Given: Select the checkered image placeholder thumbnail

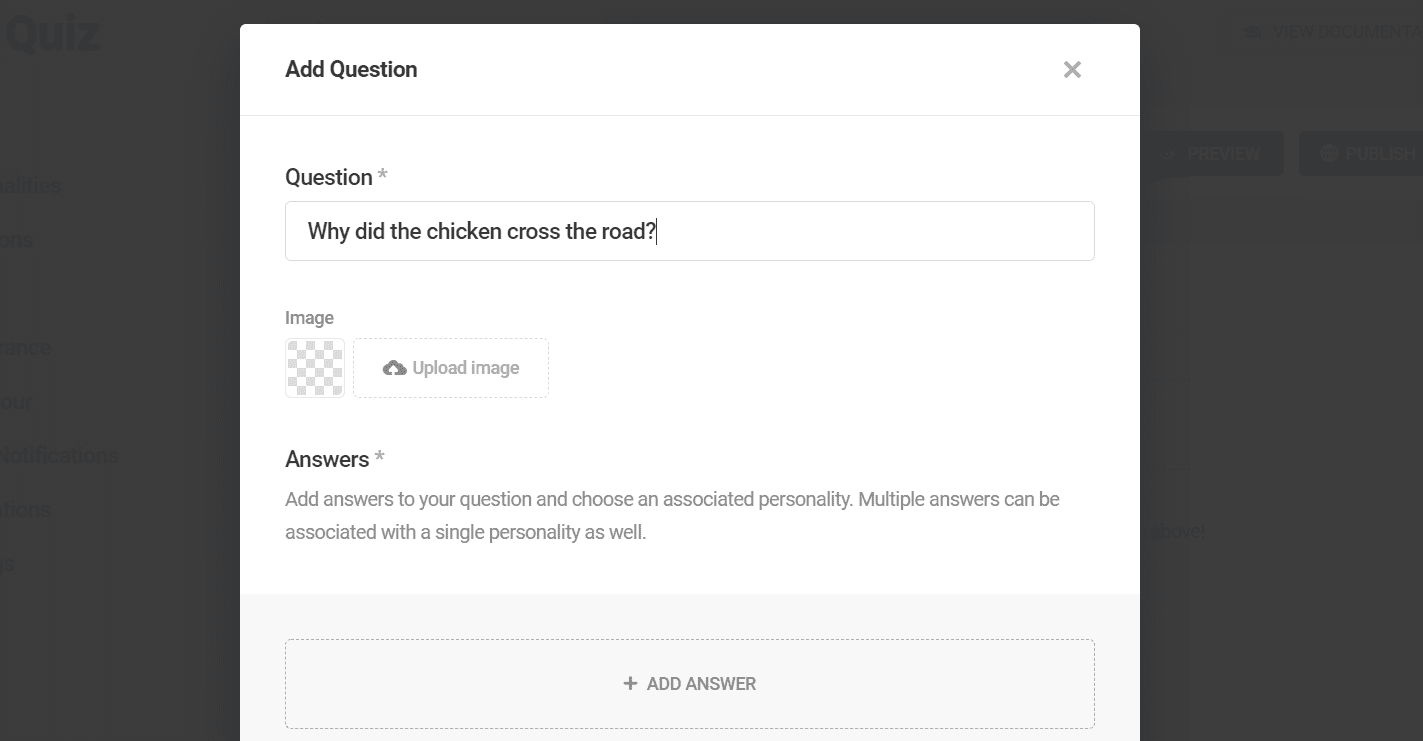Looking at the screenshot, I should (315, 368).
